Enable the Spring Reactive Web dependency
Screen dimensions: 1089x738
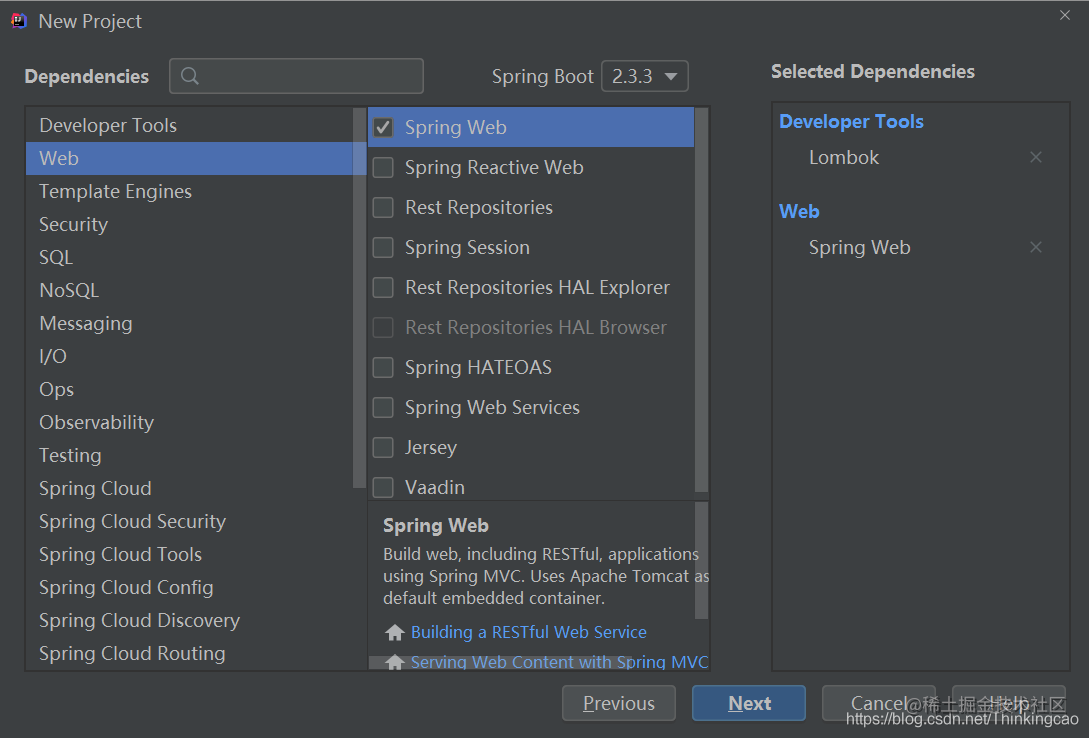(383, 167)
